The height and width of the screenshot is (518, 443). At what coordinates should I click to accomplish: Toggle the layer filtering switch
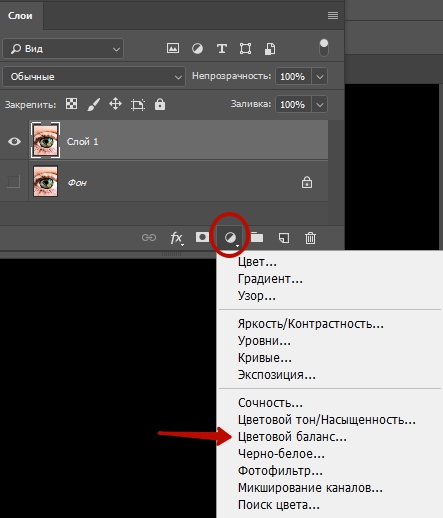(324, 48)
